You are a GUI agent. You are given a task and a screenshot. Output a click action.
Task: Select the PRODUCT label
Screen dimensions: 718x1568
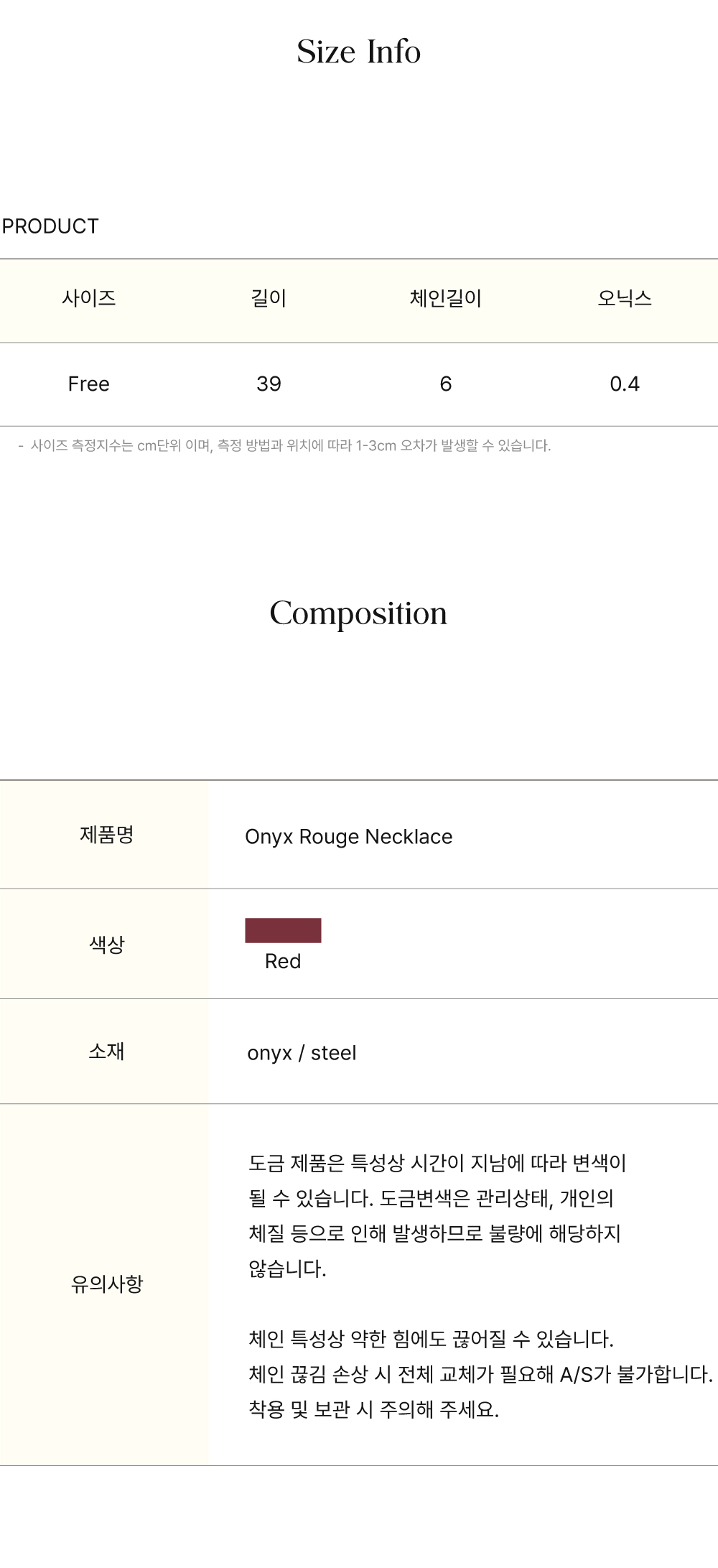[x=50, y=226]
